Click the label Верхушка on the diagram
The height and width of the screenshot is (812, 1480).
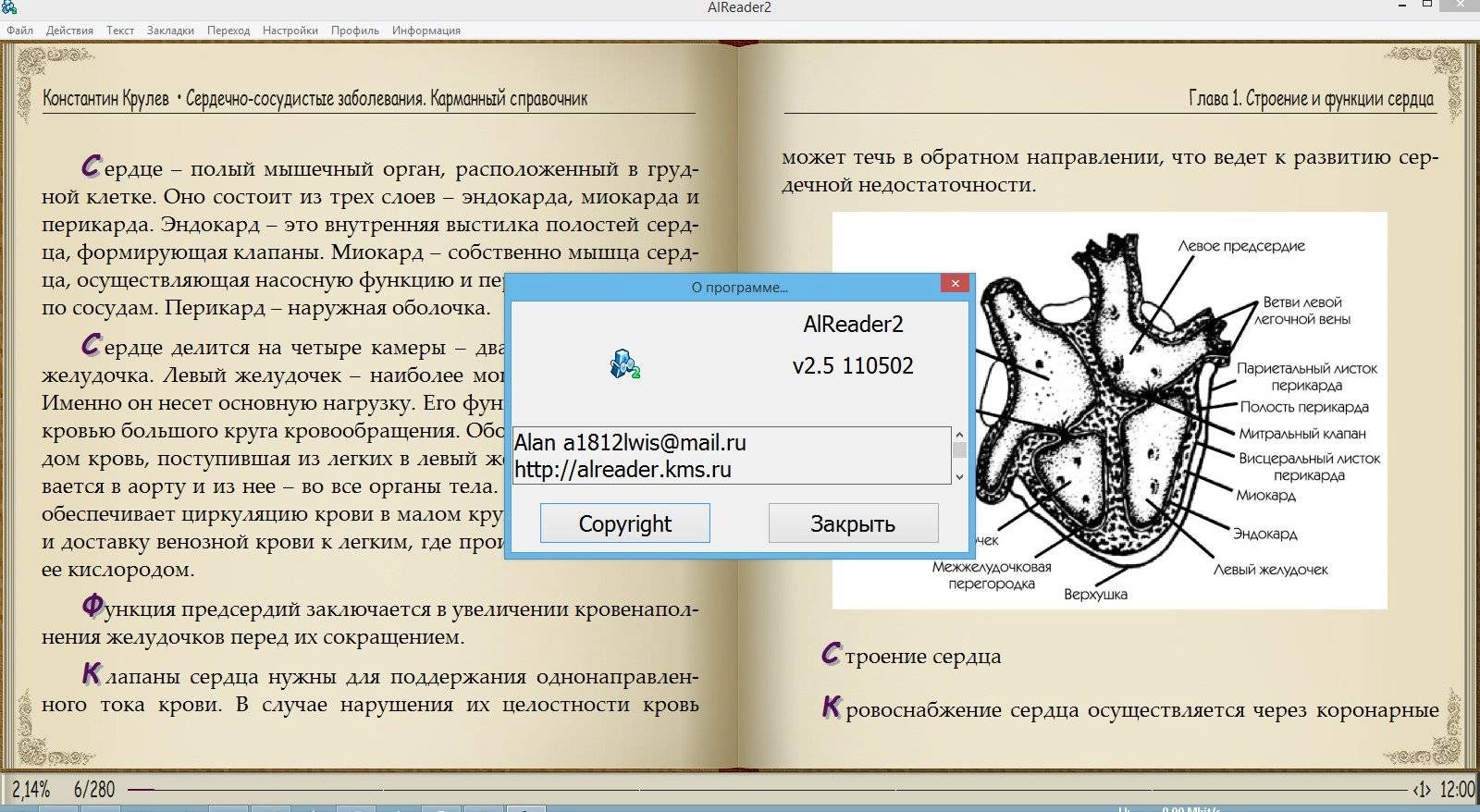[1095, 594]
